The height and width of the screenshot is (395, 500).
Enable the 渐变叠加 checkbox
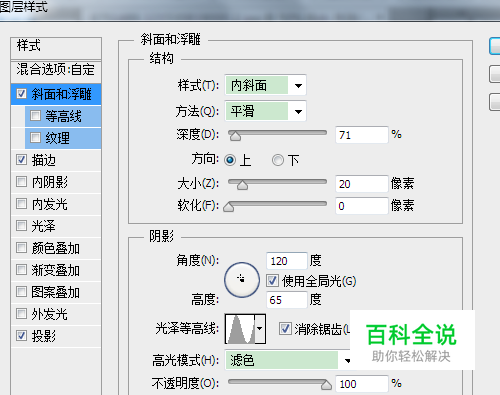22,270
